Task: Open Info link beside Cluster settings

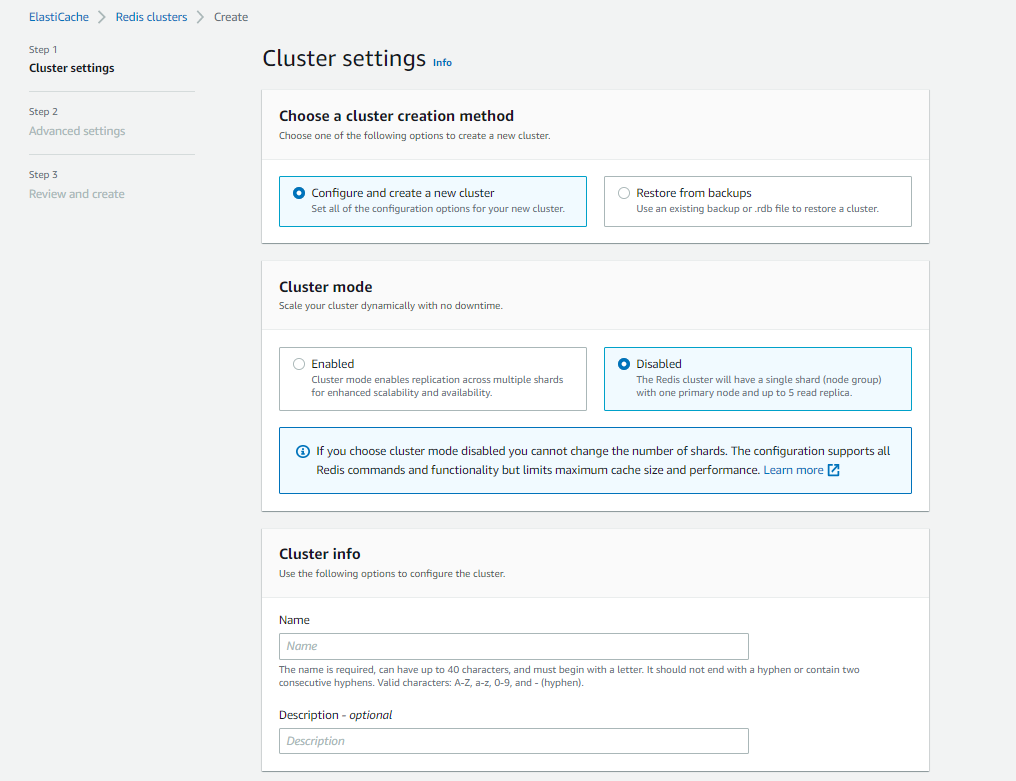Action: pyautogui.click(x=443, y=63)
